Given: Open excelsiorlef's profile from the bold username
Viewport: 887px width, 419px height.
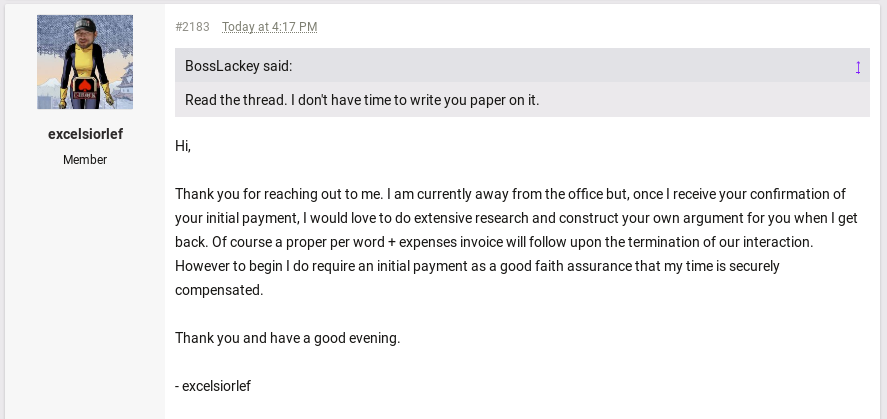Looking at the screenshot, I should click(85, 134).
